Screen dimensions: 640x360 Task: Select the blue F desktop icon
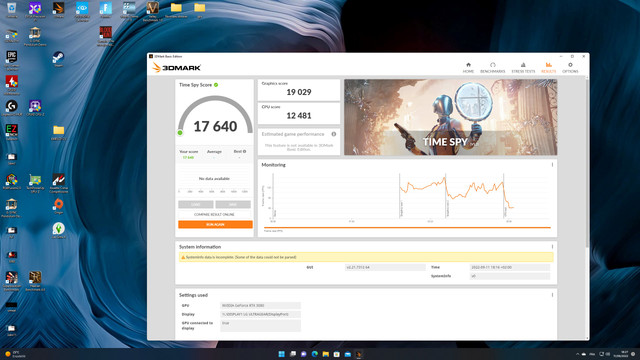point(105,10)
